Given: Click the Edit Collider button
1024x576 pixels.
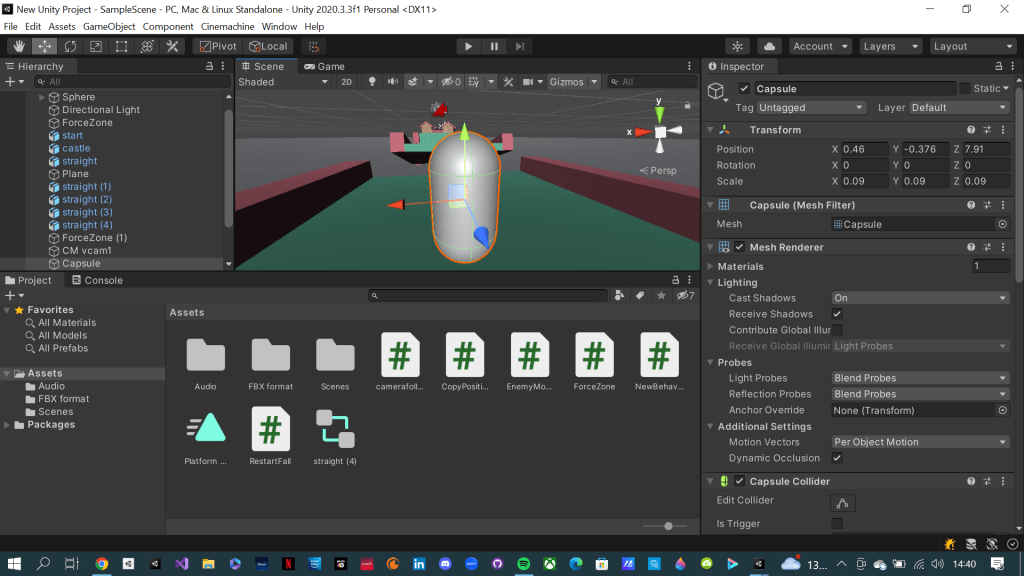Looking at the screenshot, I should click(843, 502).
